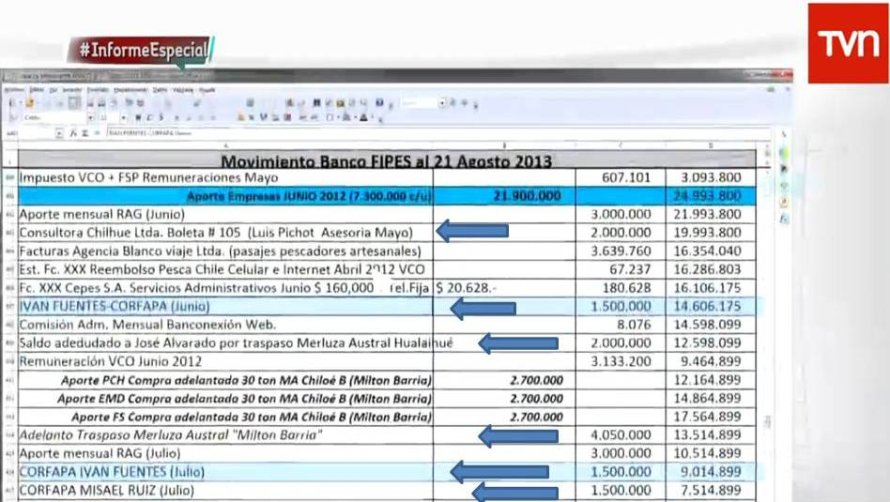890x502 pixels.
Task: Select cell 'Aporte PCH Compra adelantada 30 ton'
Action: 225,380
